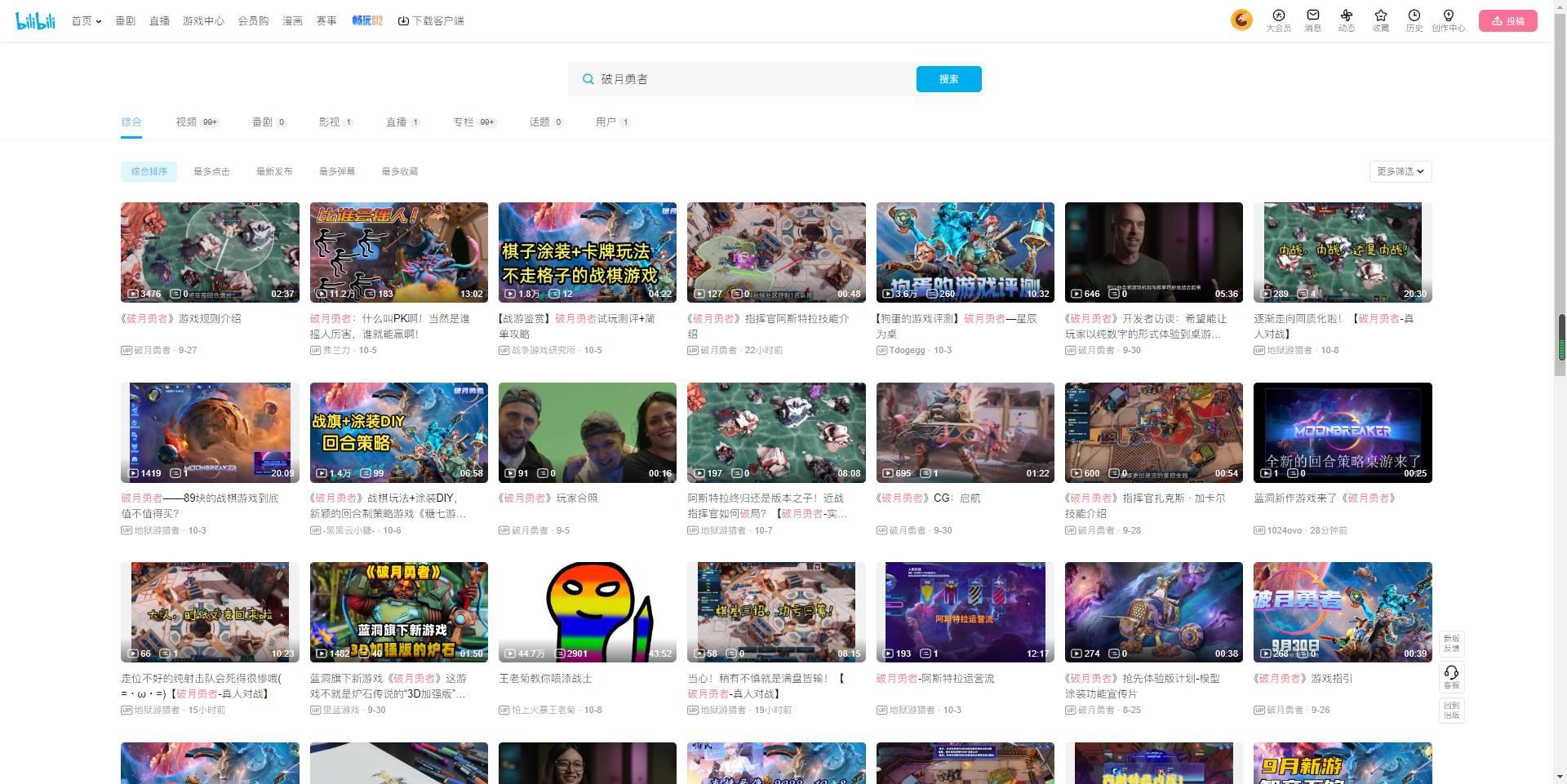The height and width of the screenshot is (784, 1567).
Task: Click the pink 投稿 upload button
Action: (1507, 21)
